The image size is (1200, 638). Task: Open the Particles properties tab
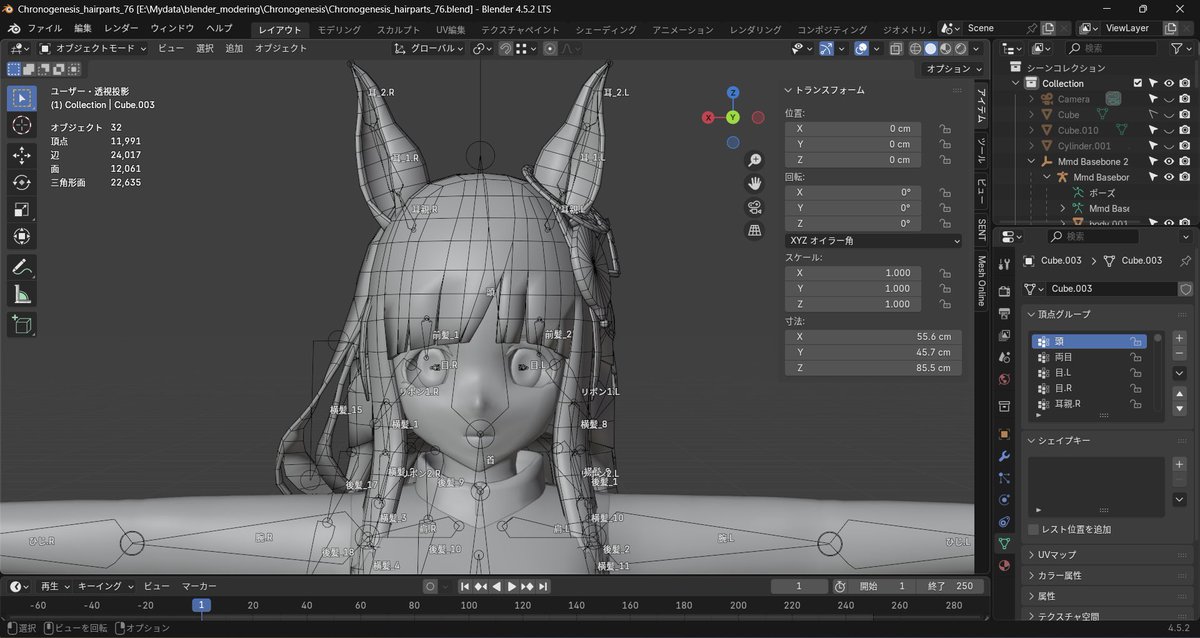(x=1004, y=478)
